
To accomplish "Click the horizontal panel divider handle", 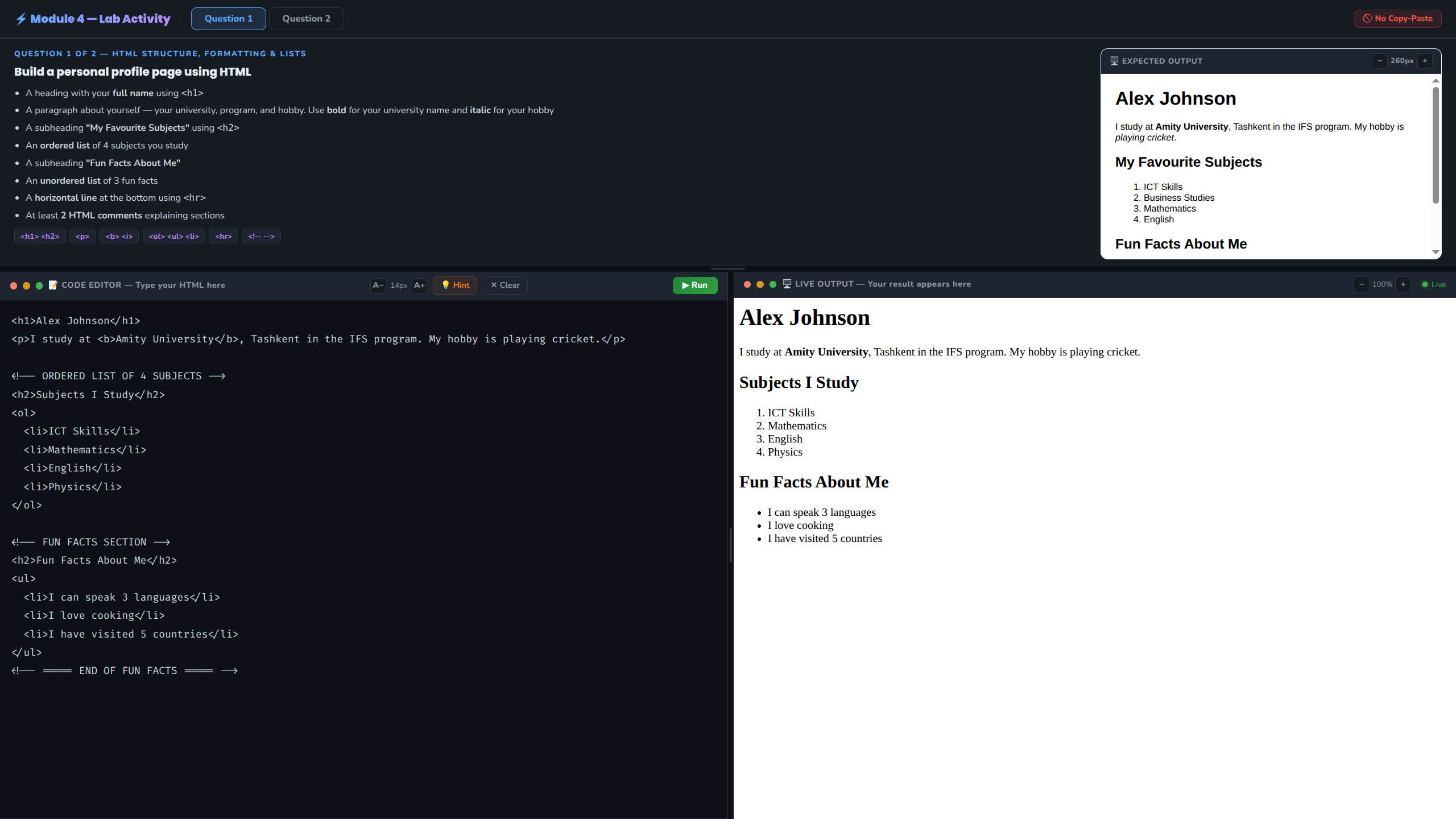I will click(x=727, y=268).
